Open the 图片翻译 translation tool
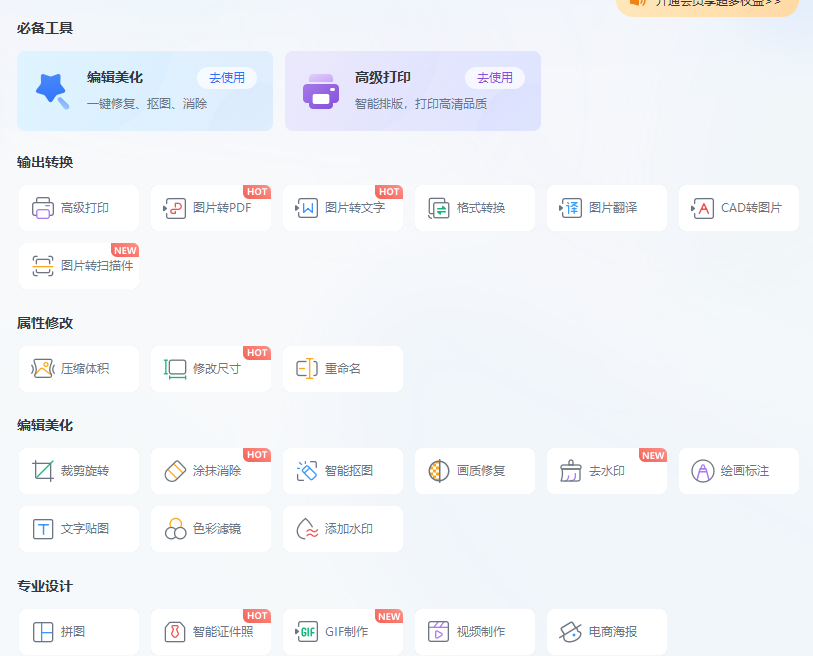Viewport: 813px width, 656px height. pos(606,208)
